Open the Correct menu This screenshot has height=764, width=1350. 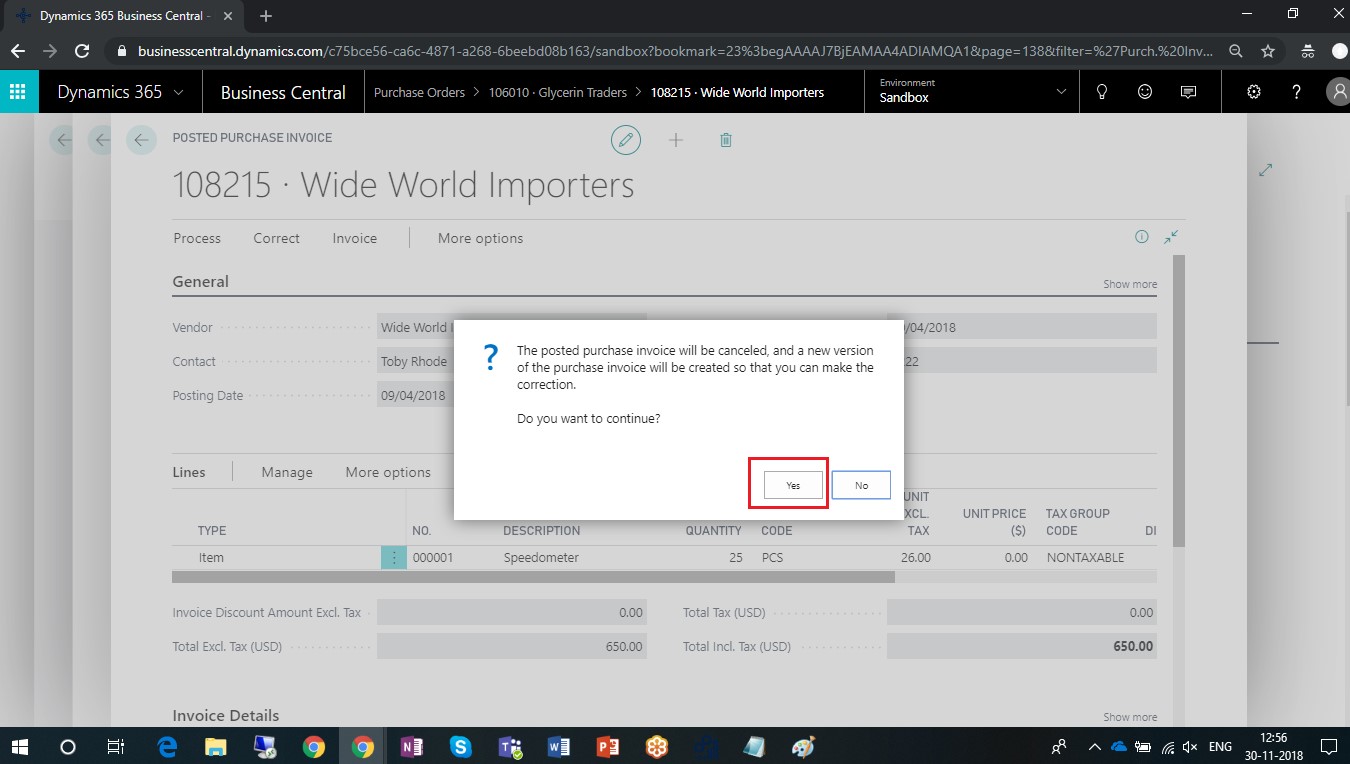pyautogui.click(x=276, y=238)
